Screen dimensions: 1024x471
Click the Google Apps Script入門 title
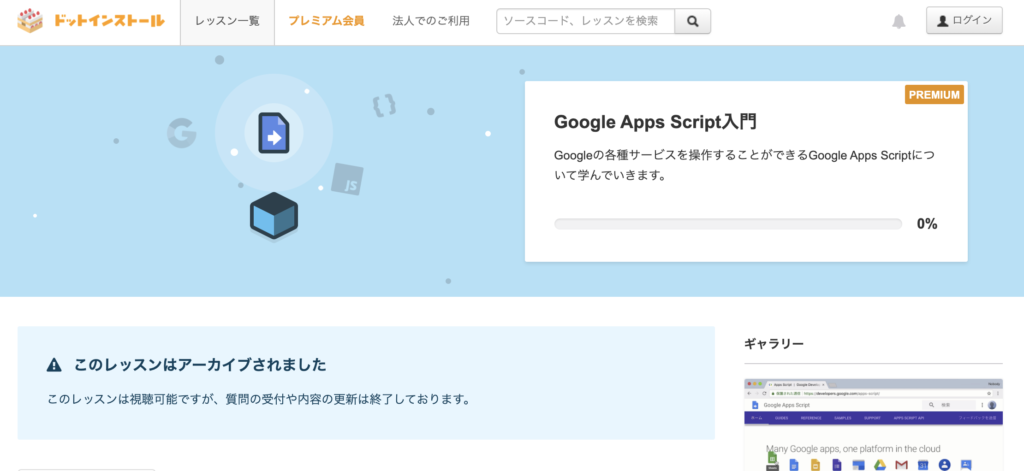pos(655,122)
